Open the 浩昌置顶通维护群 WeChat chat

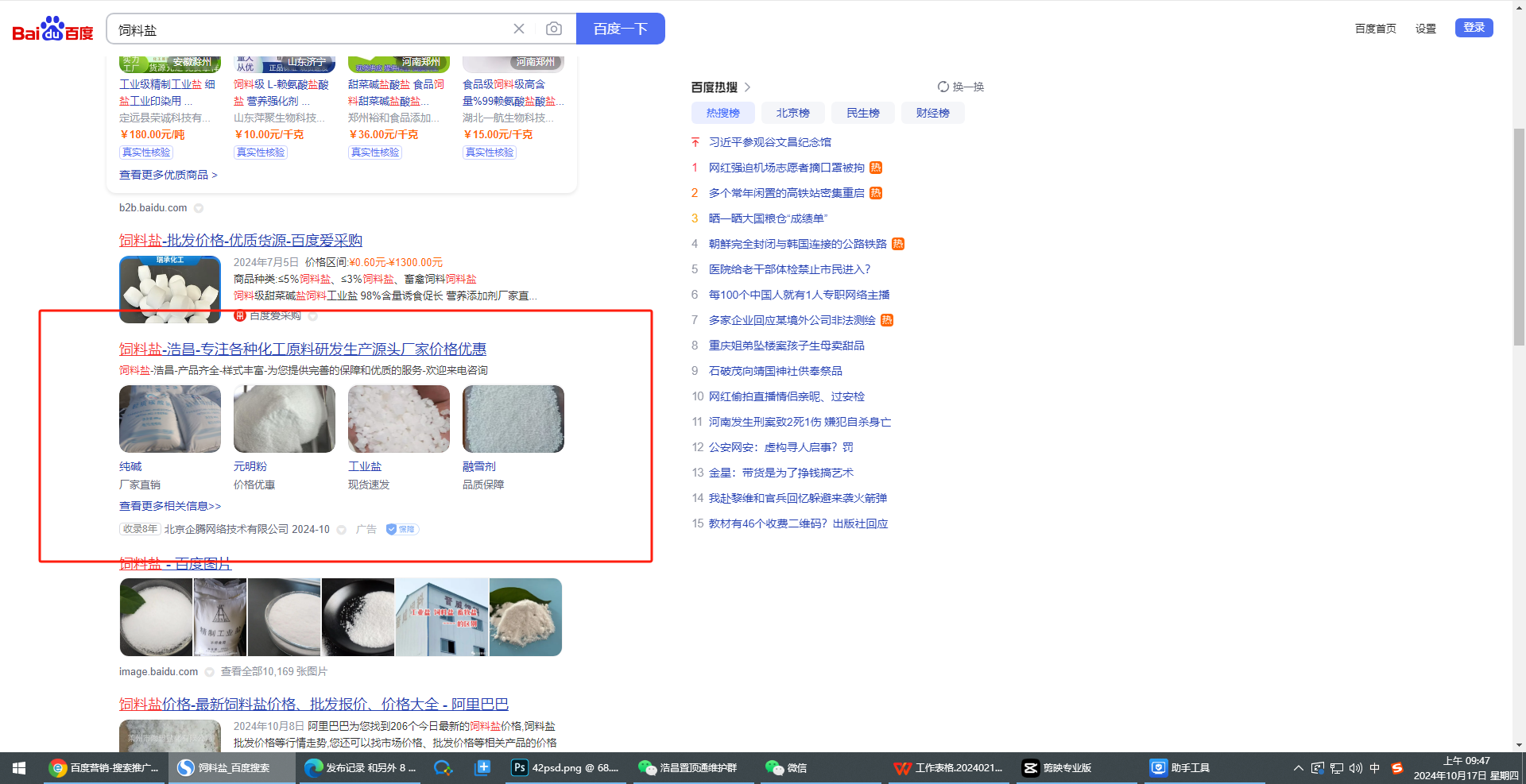(x=695, y=768)
